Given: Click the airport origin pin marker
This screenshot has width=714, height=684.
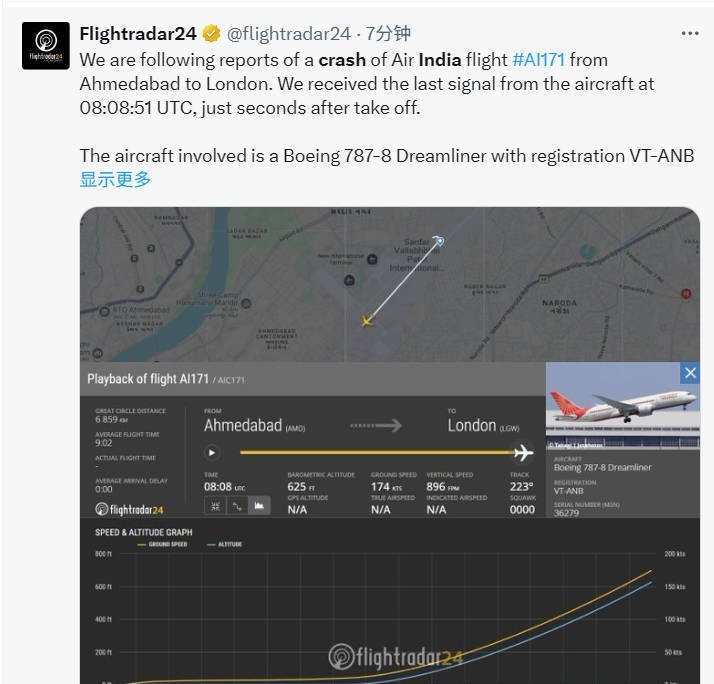Looking at the screenshot, I should point(439,240).
